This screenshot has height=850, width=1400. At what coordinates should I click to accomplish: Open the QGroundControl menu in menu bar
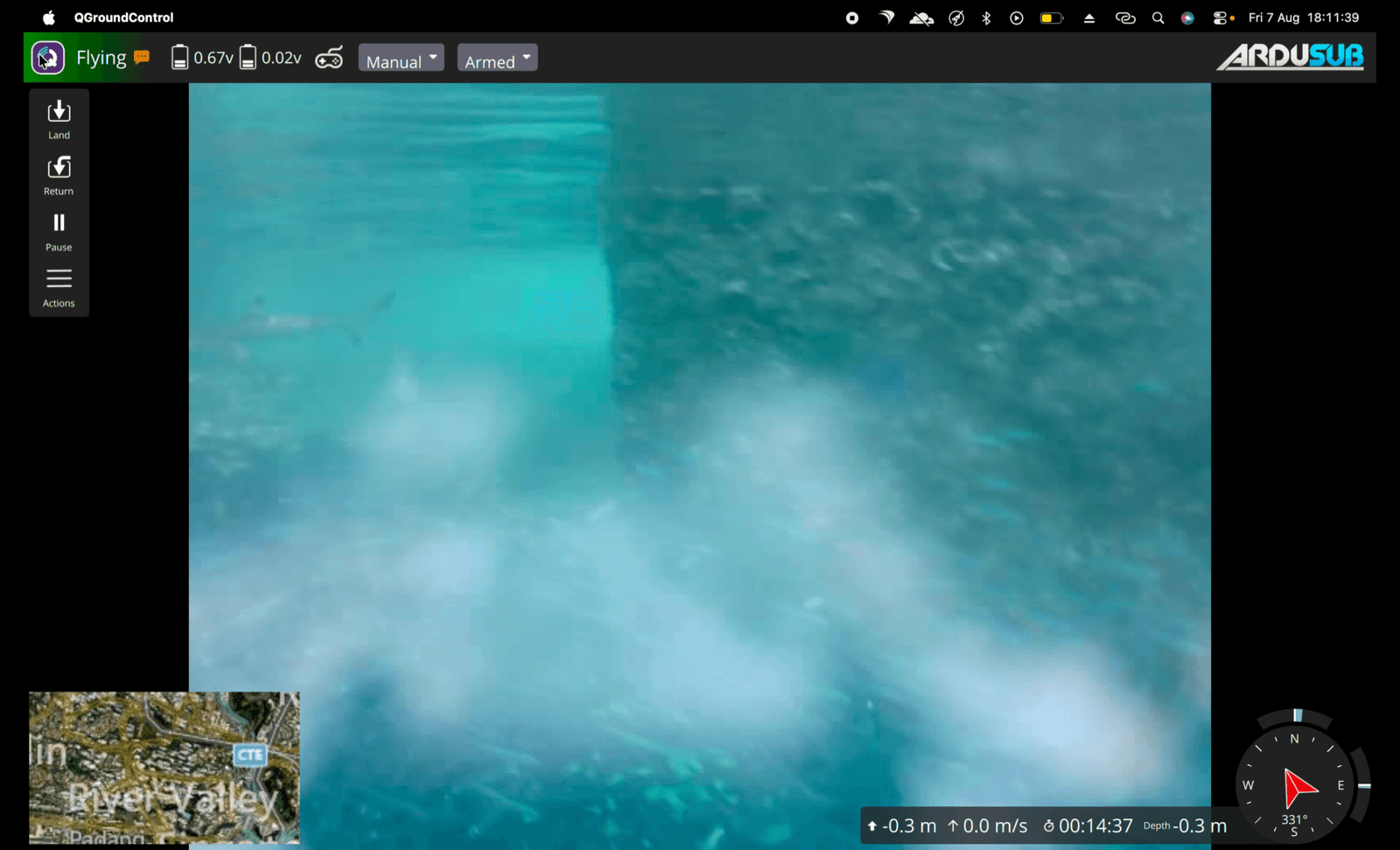click(123, 18)
